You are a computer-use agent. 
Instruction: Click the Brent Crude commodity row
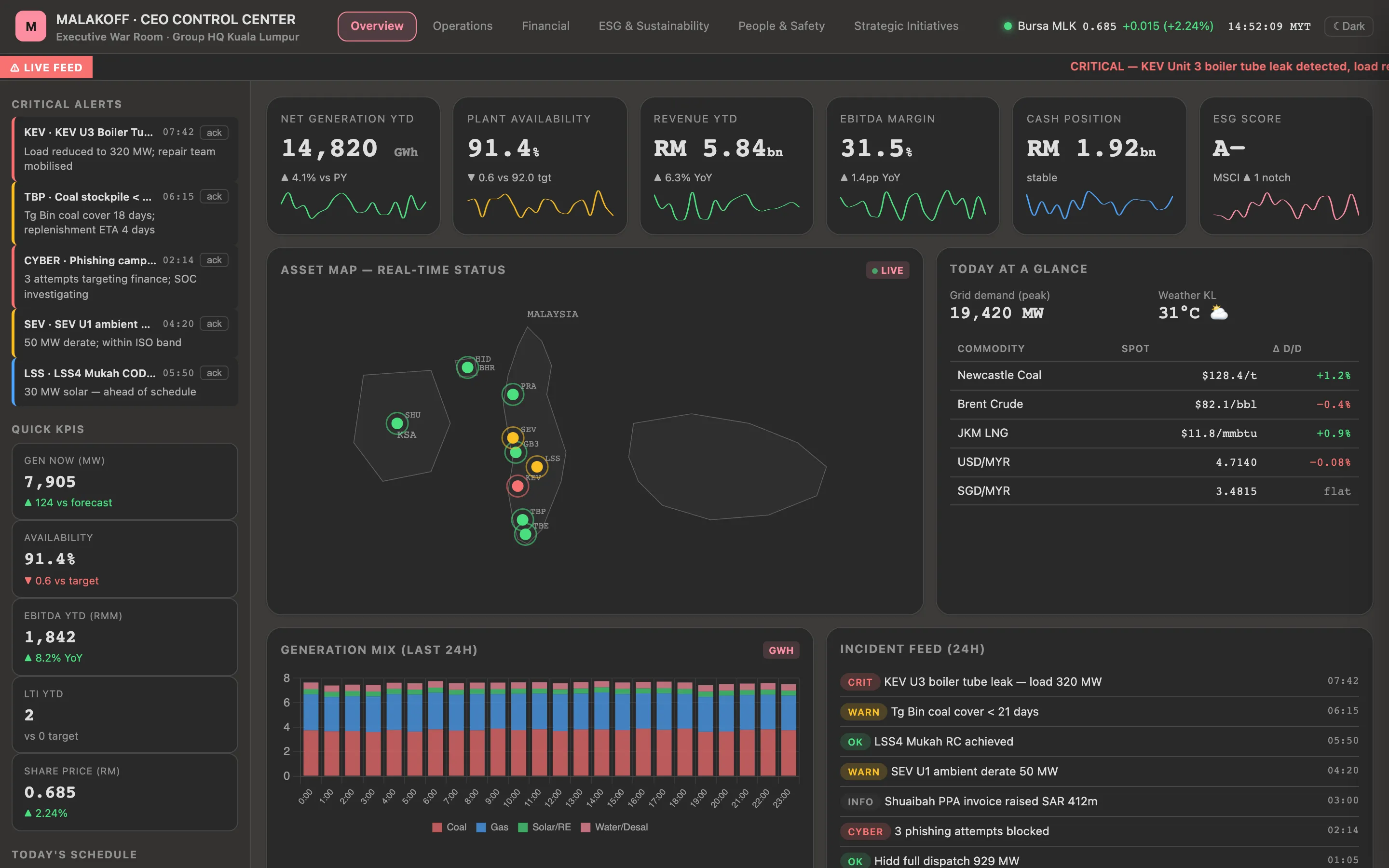tap(1154, 404)
